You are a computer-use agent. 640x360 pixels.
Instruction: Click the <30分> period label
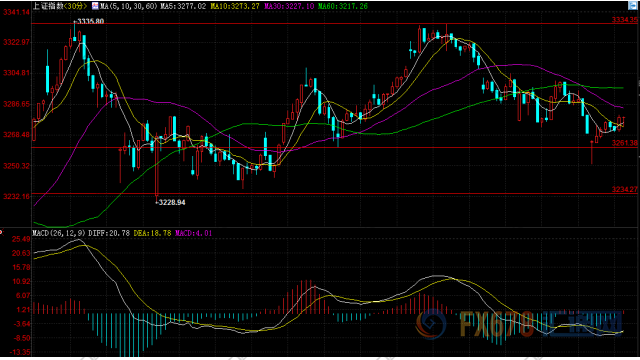pyautogui.click(x=75, y=6)
